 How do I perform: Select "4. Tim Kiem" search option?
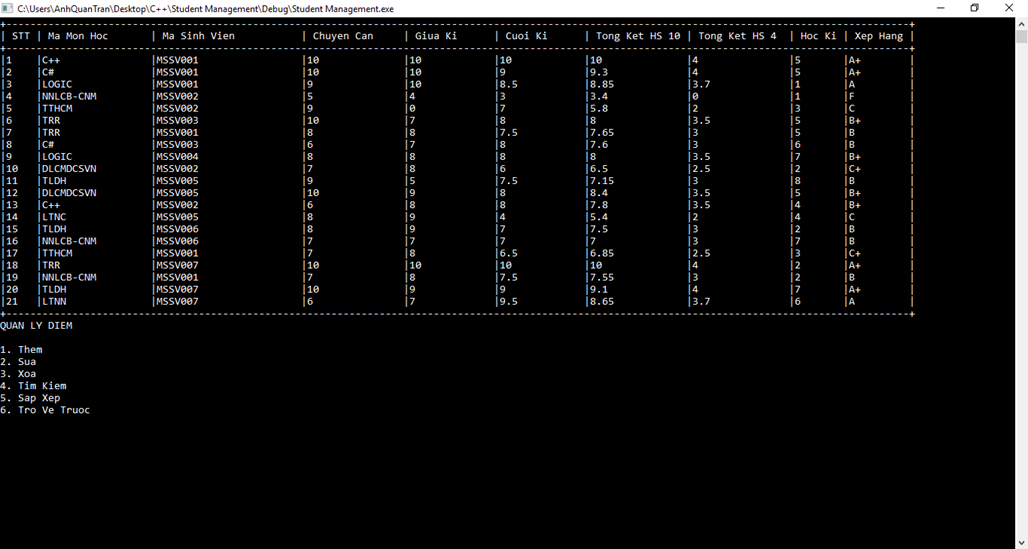(x=33, y=386)
